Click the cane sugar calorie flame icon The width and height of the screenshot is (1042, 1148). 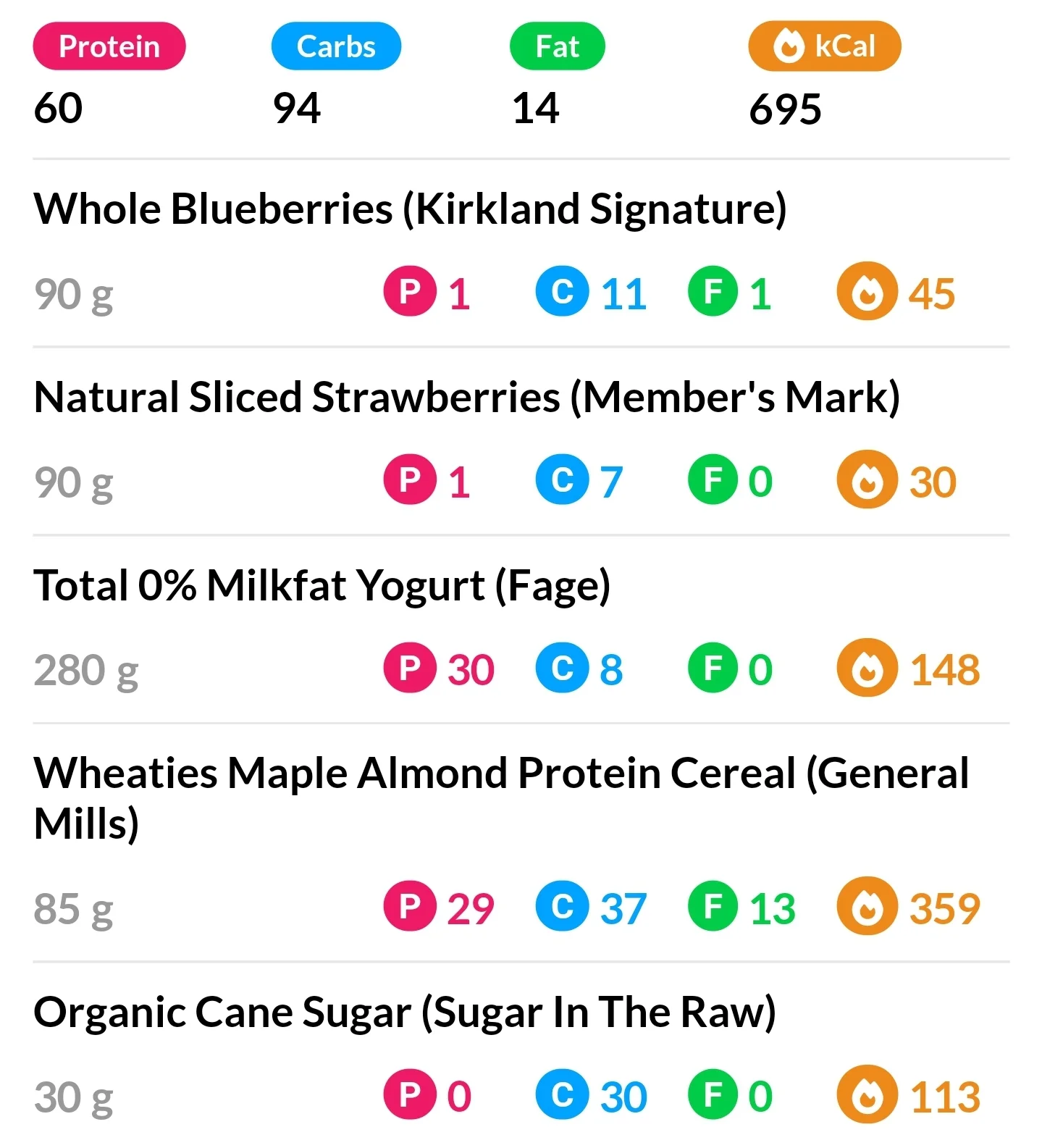(867, 1095)
